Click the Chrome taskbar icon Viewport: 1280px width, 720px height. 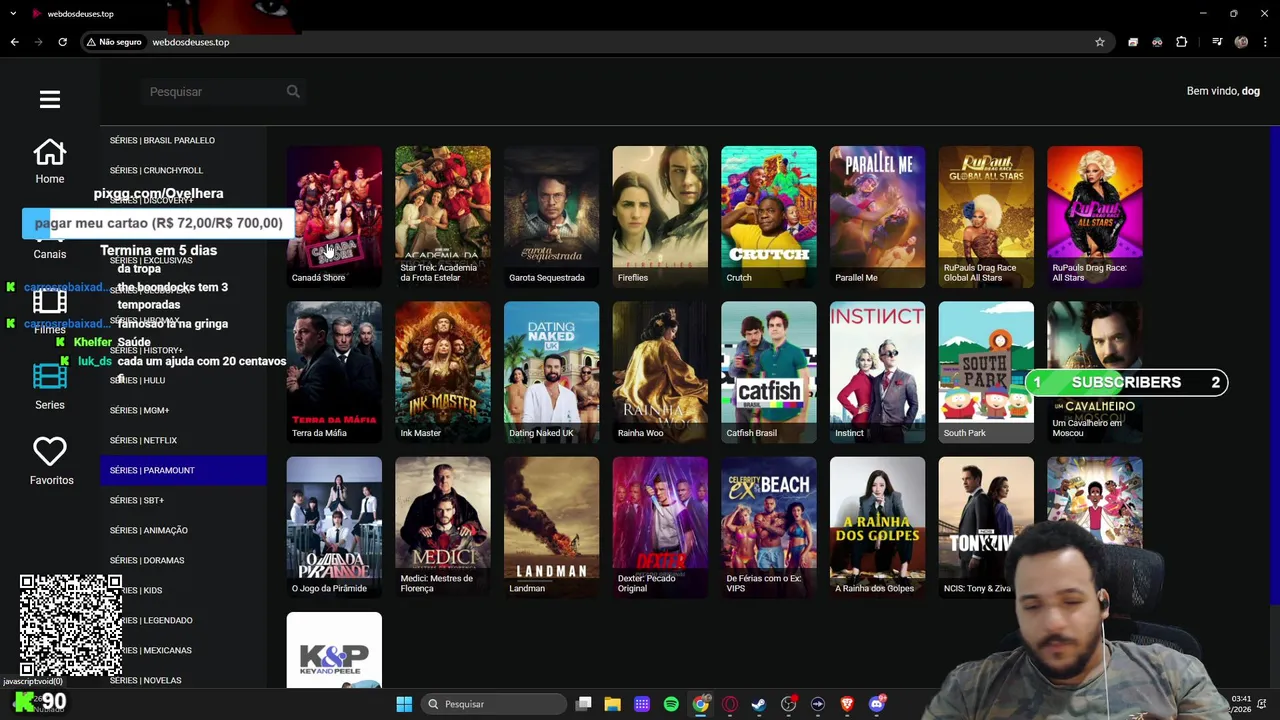point(701,704)
